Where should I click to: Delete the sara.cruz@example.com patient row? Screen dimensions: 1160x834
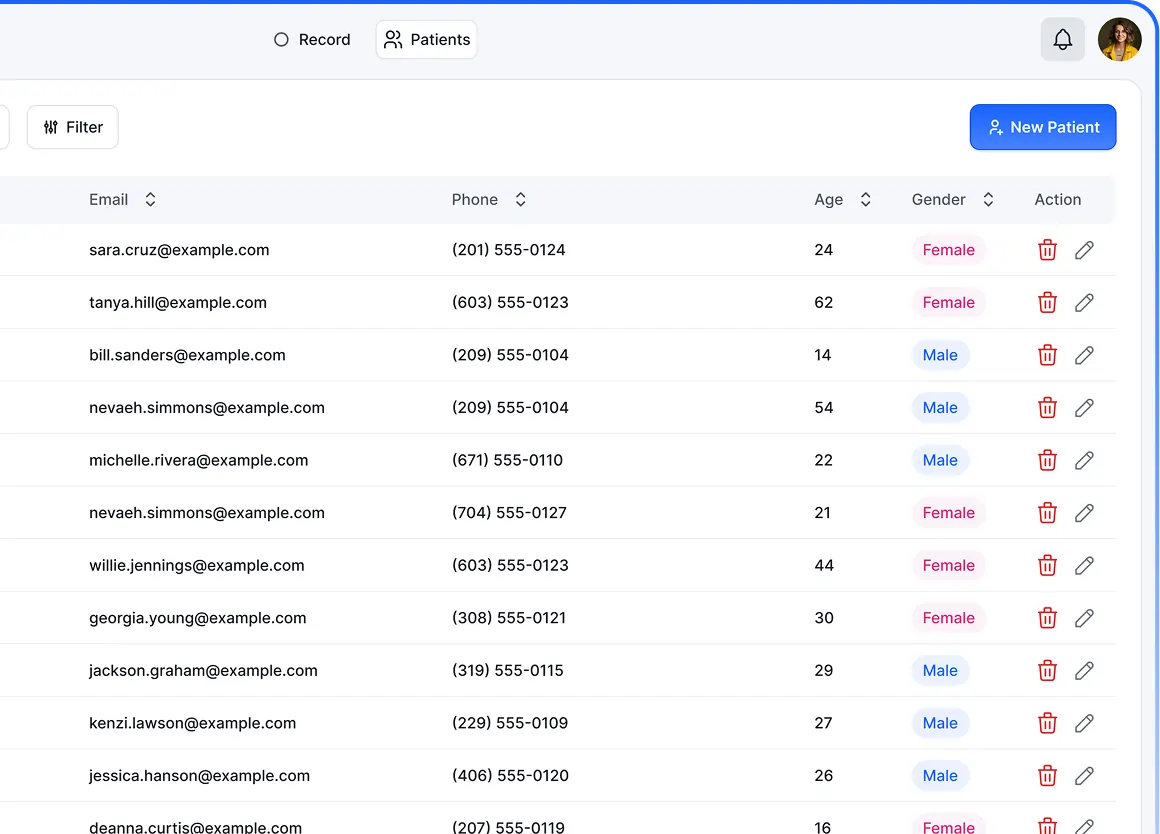coord(1047,250)
